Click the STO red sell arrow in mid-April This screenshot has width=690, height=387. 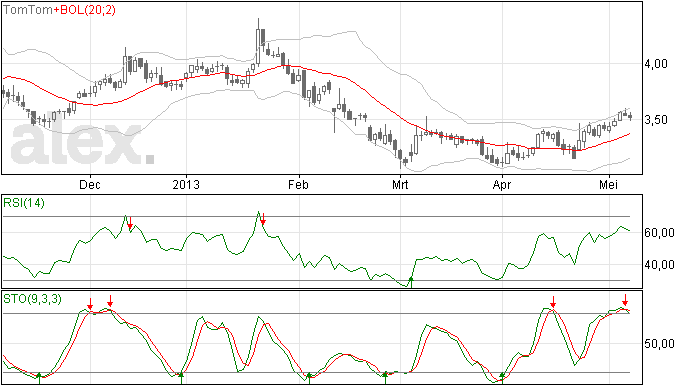tap(553, 302)
